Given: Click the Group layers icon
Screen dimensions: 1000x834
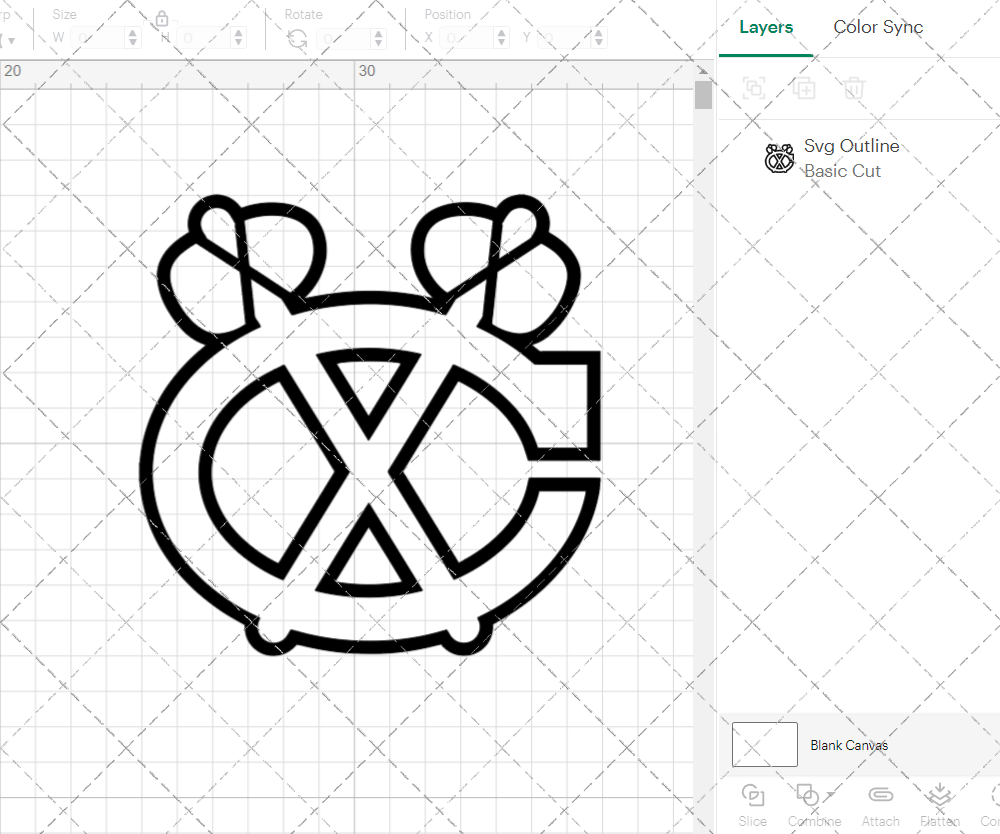Looking at the screenshot, I should coord(754,88).
